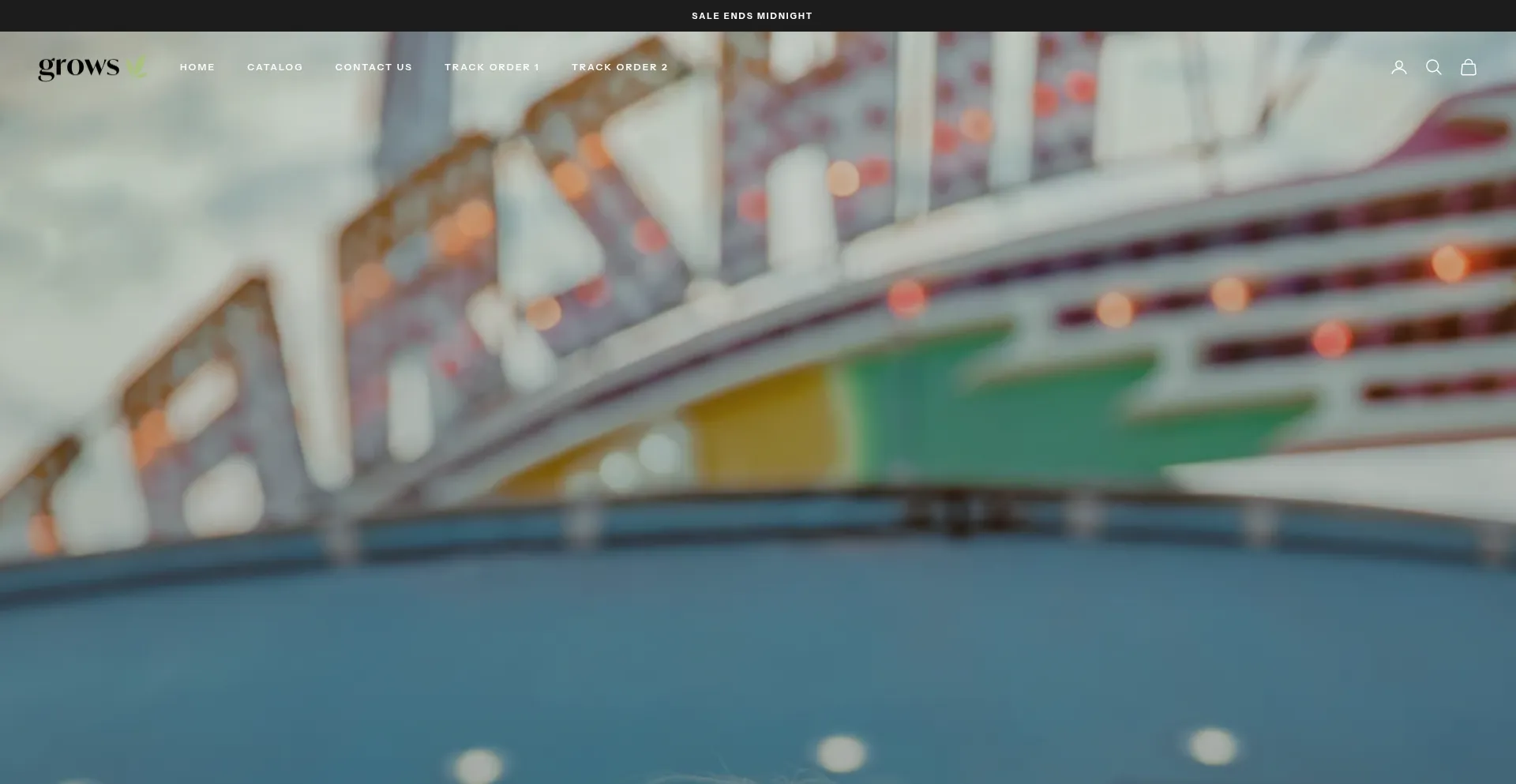Screen dimensions: 1516x784
Task: Click empty header space right of Track Order 2
Action: pos(1026,67)
